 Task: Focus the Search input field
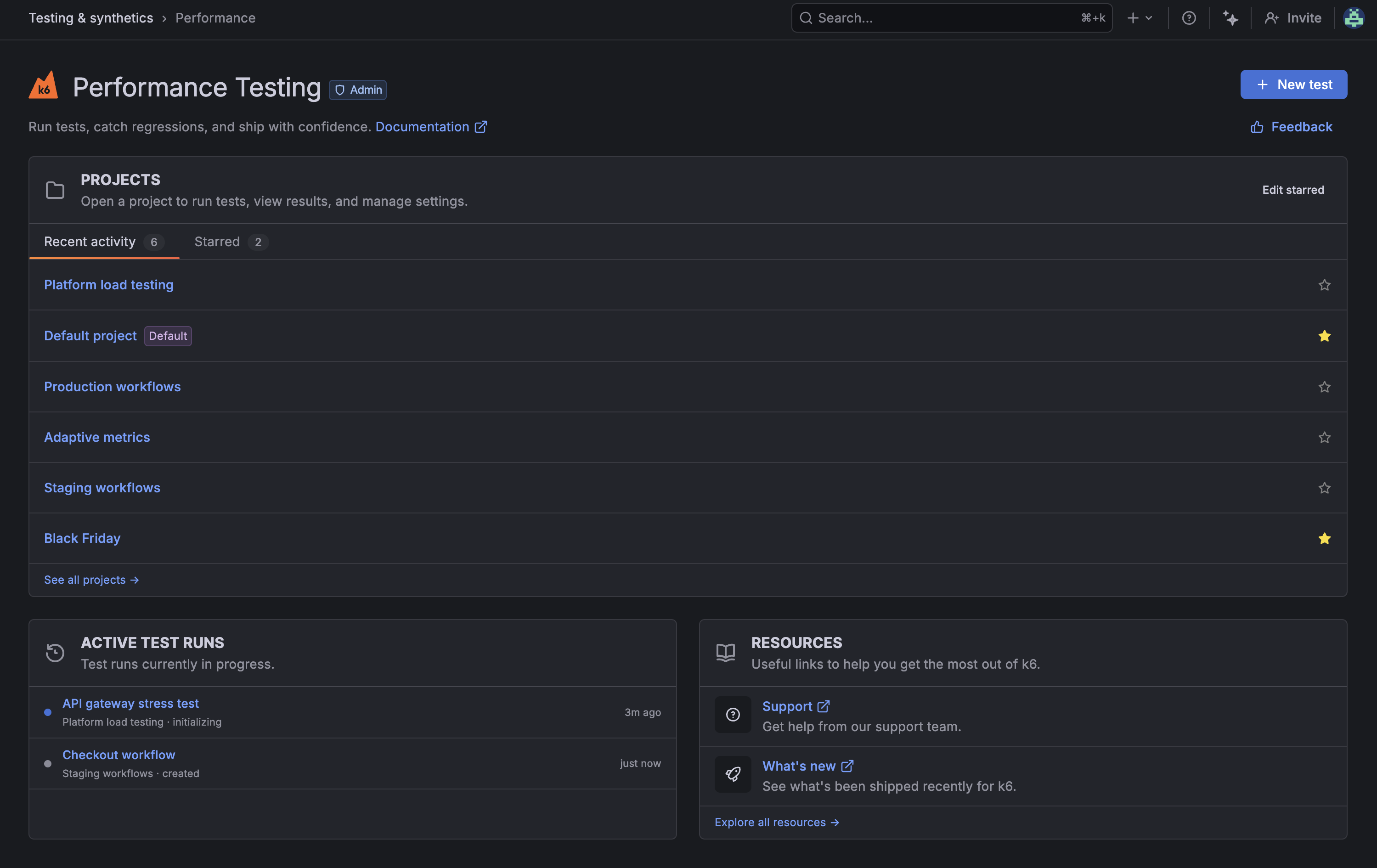tap(952, 18)
